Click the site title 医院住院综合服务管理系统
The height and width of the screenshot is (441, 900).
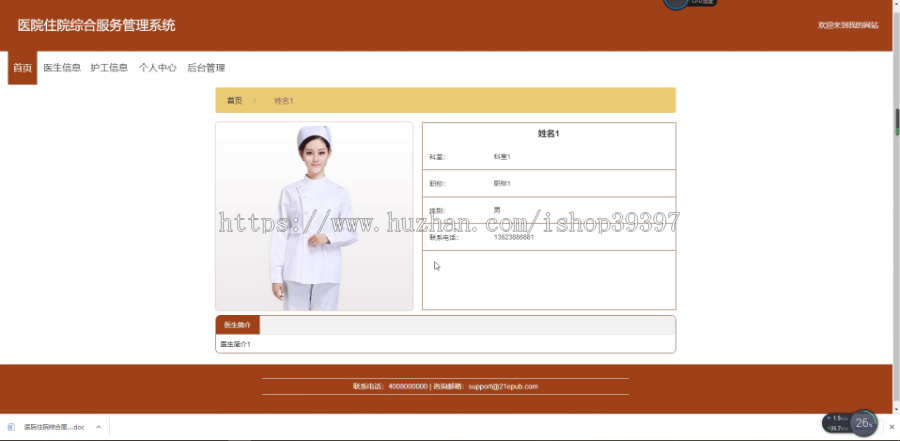(96, 25)
